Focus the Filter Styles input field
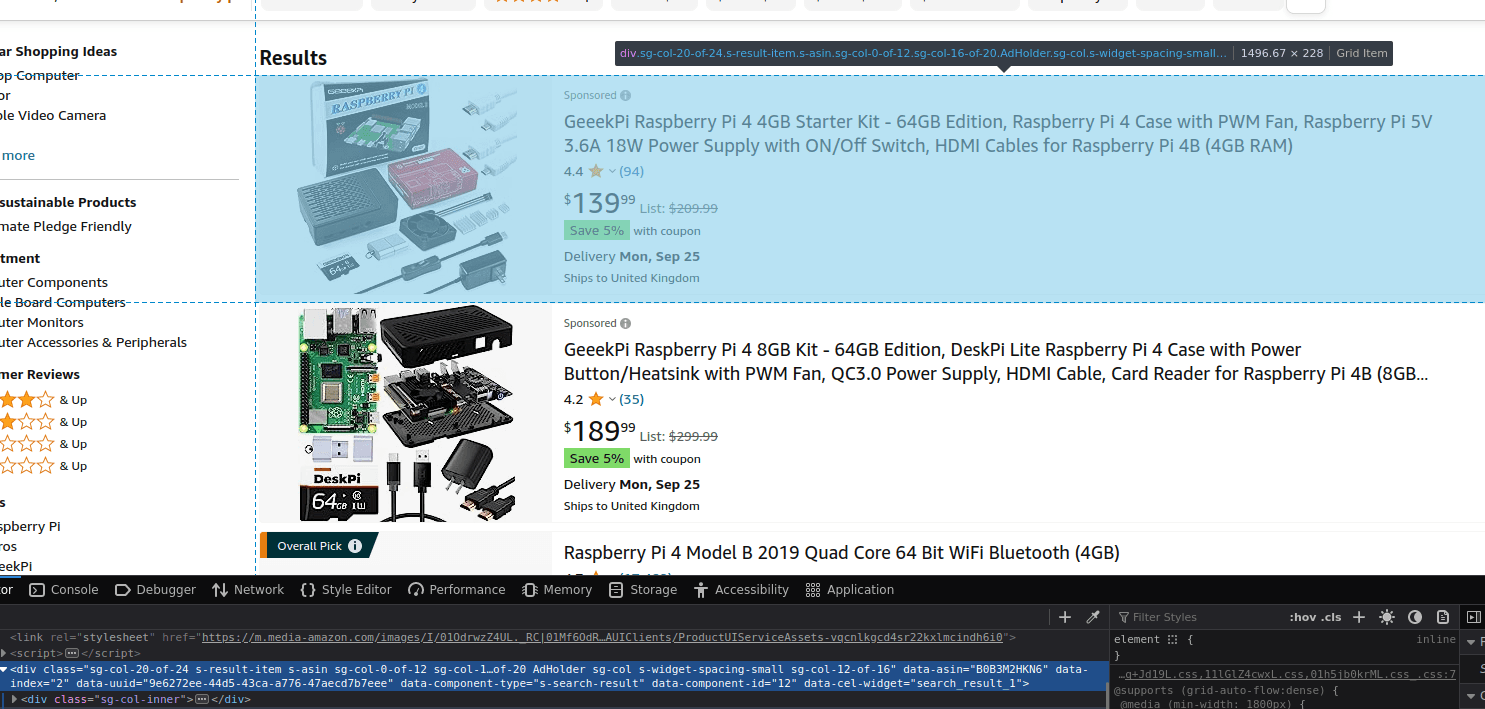The image size is (1485, 709). 1200,617
